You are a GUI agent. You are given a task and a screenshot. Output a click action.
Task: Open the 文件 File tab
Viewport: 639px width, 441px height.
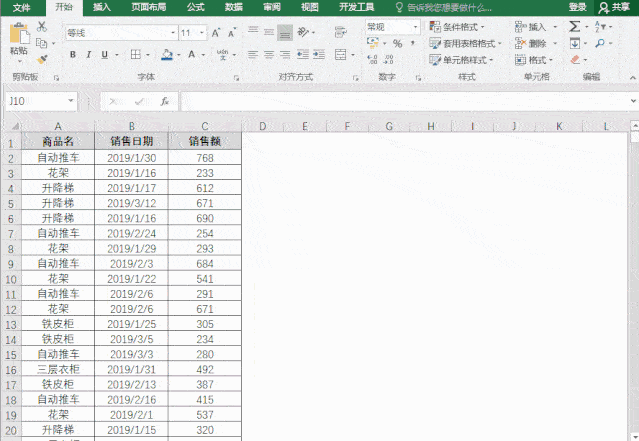click(22, 7)
